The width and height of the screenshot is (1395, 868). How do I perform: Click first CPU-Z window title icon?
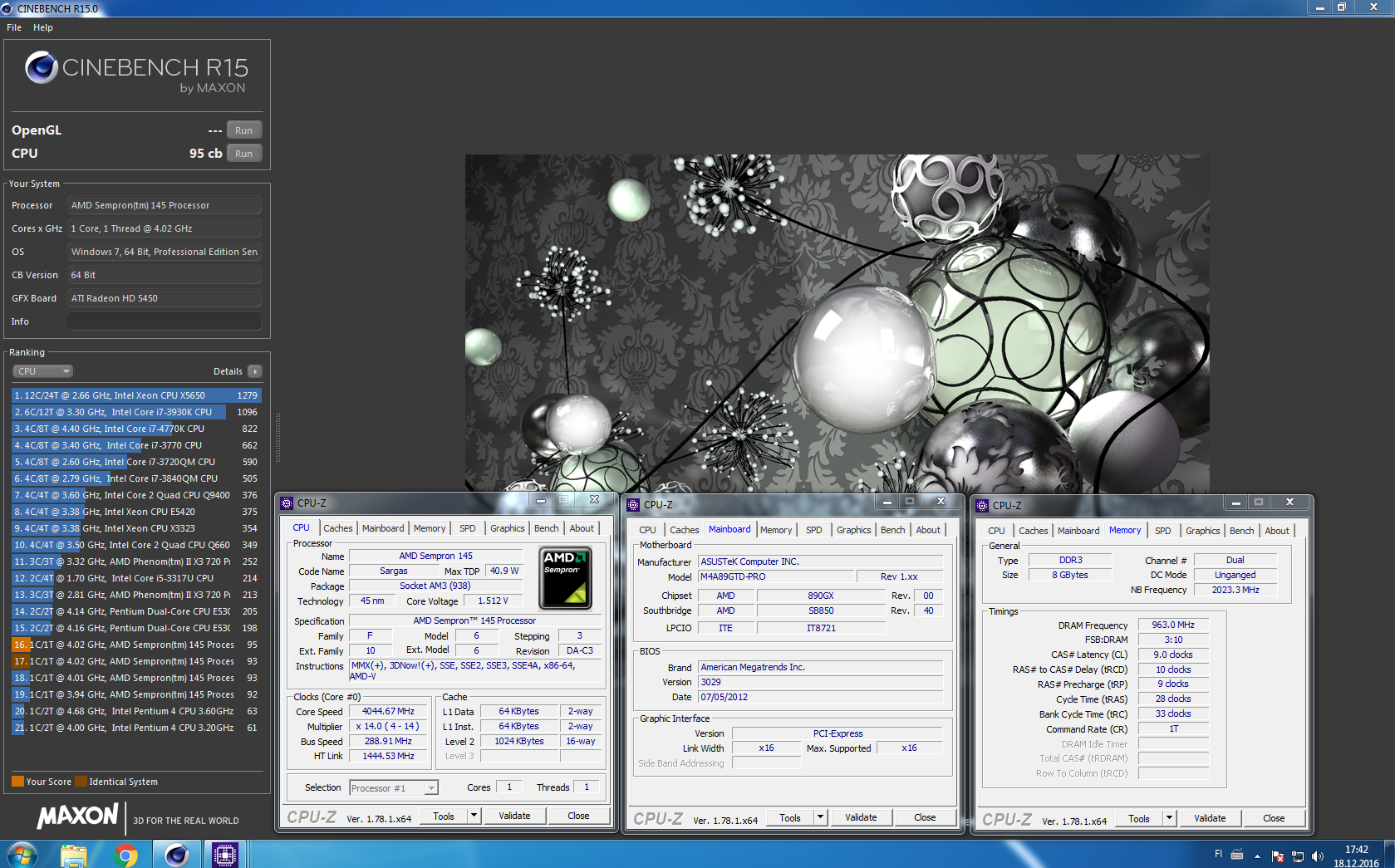pos(287,503)
